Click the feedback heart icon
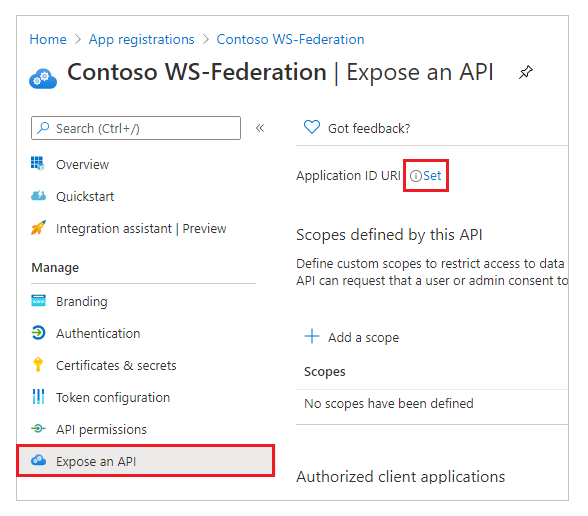The height and width of the screenshot is (516, 588). [312, 128]
